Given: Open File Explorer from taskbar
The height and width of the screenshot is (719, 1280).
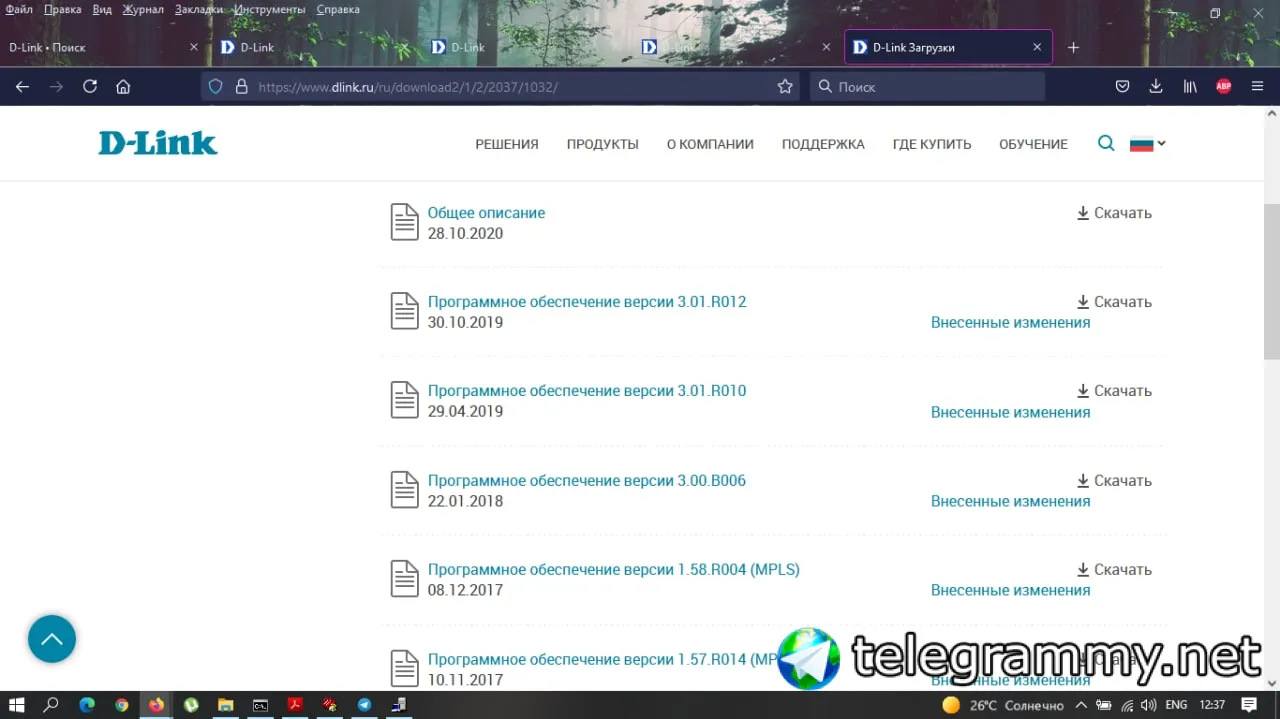Looking at the screenshot, I should [x=225, y=705].
